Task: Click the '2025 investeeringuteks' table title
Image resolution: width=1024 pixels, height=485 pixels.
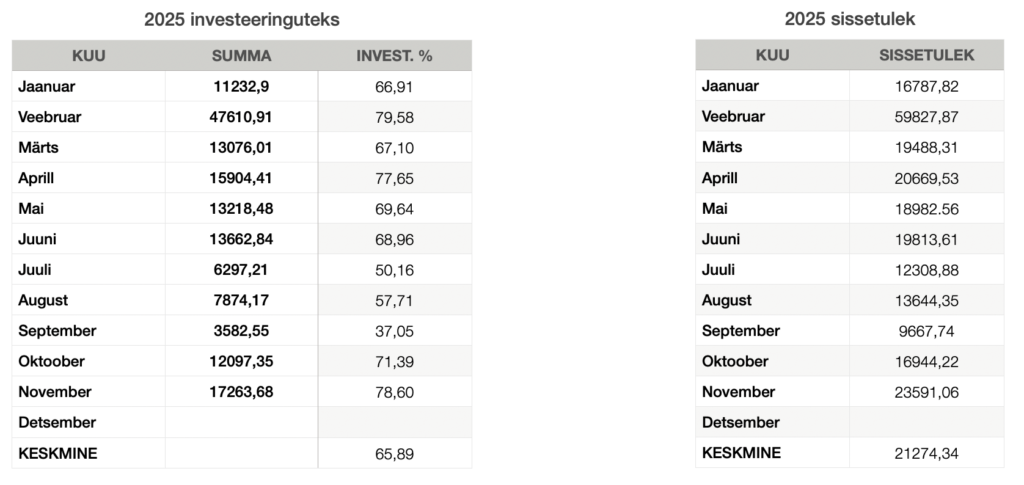Action: click(241, 19)
